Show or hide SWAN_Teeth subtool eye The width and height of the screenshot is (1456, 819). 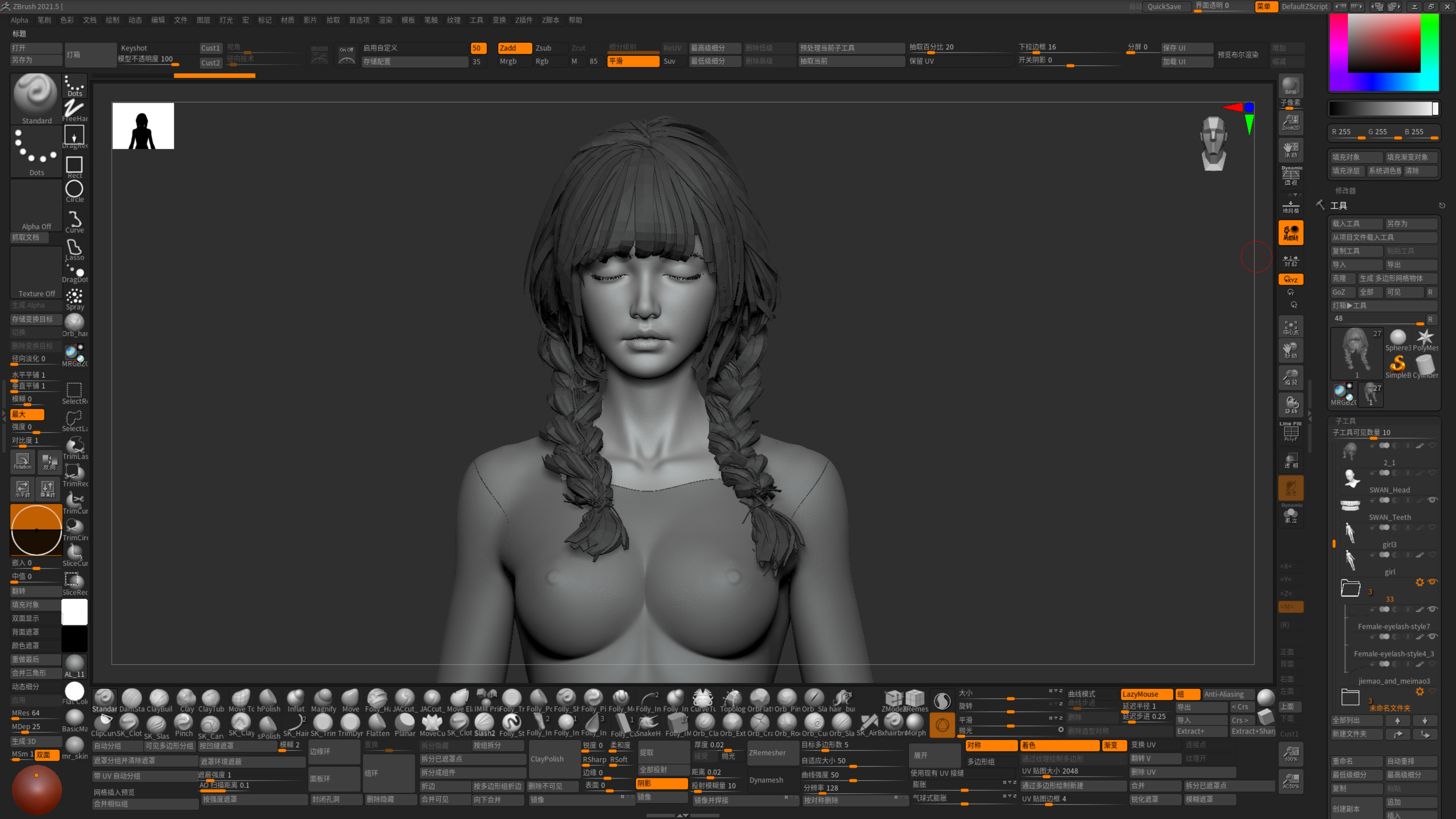click(x=1432, y=500)
